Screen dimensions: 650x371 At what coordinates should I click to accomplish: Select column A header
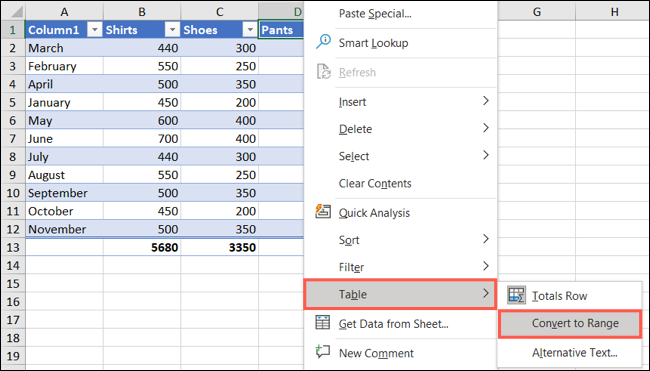[64, 12]
